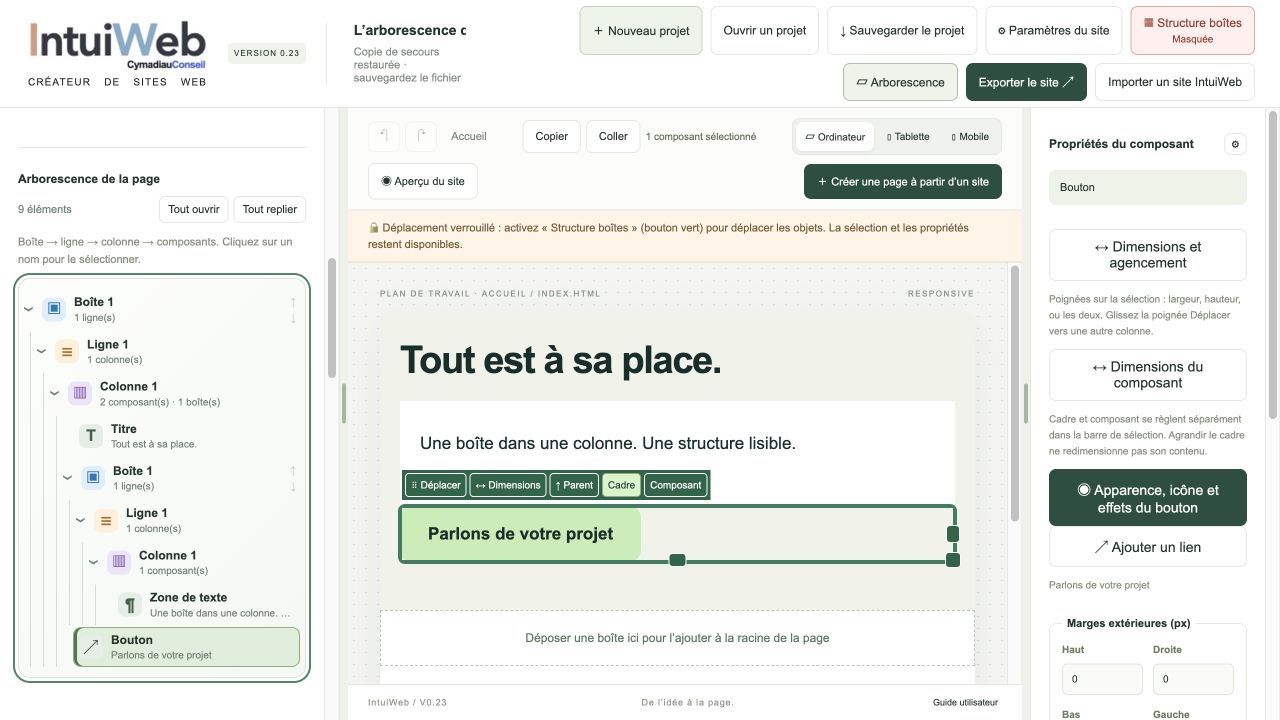The width and height of the screenshot is (1280, 720).
Task: Select the Titre T icon in the tree
Action: [x=91, y=435]
